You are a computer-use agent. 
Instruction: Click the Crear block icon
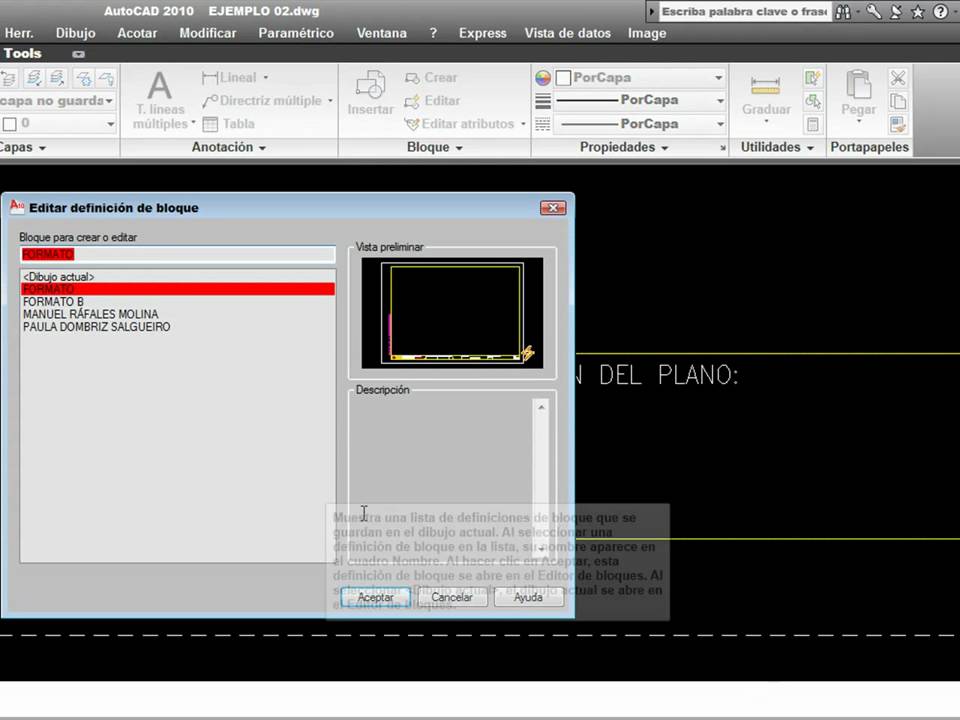coord(412,78)
